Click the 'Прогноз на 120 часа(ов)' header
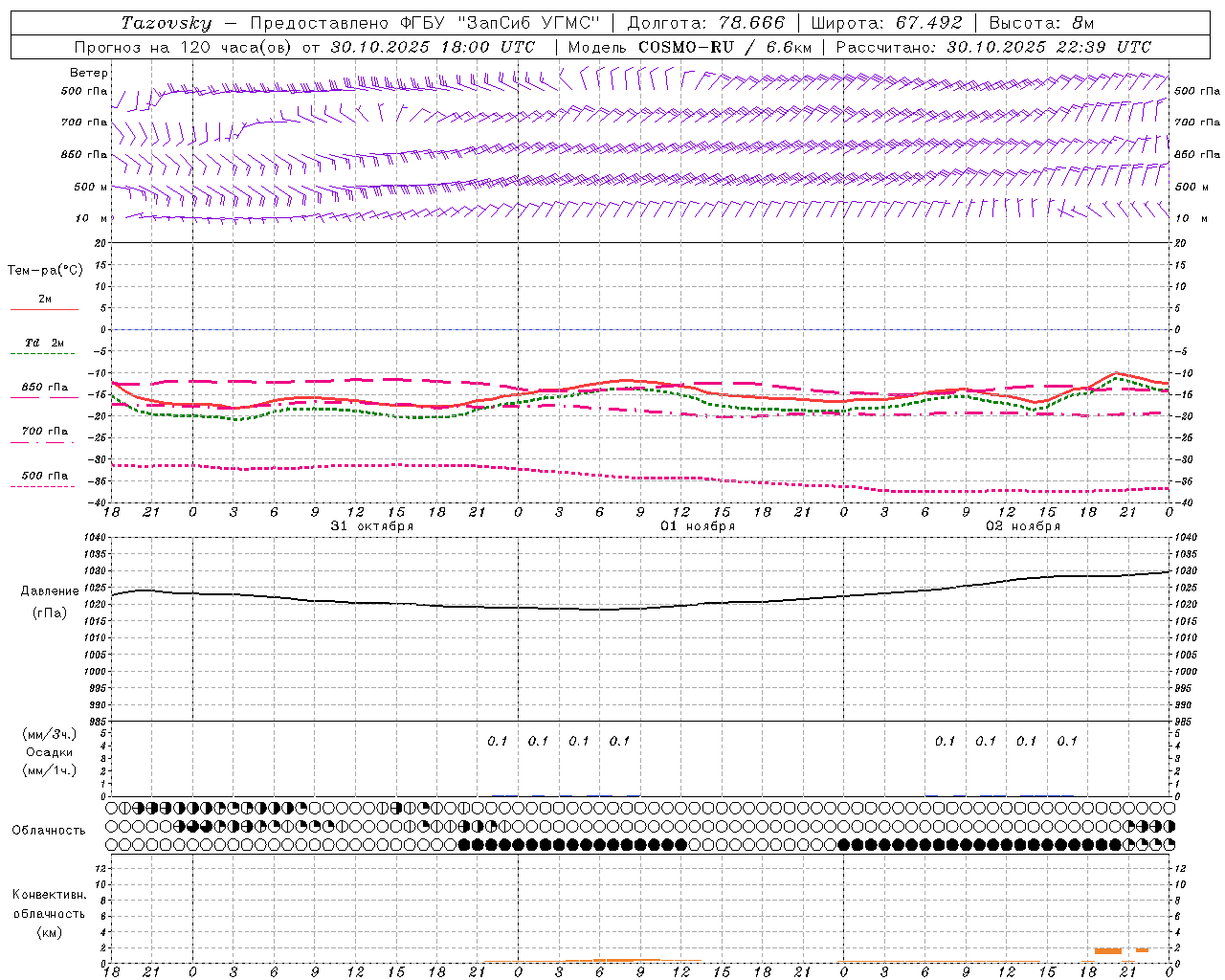The image size is (1225, 980). pyautogui.click(x=184, y=47)
